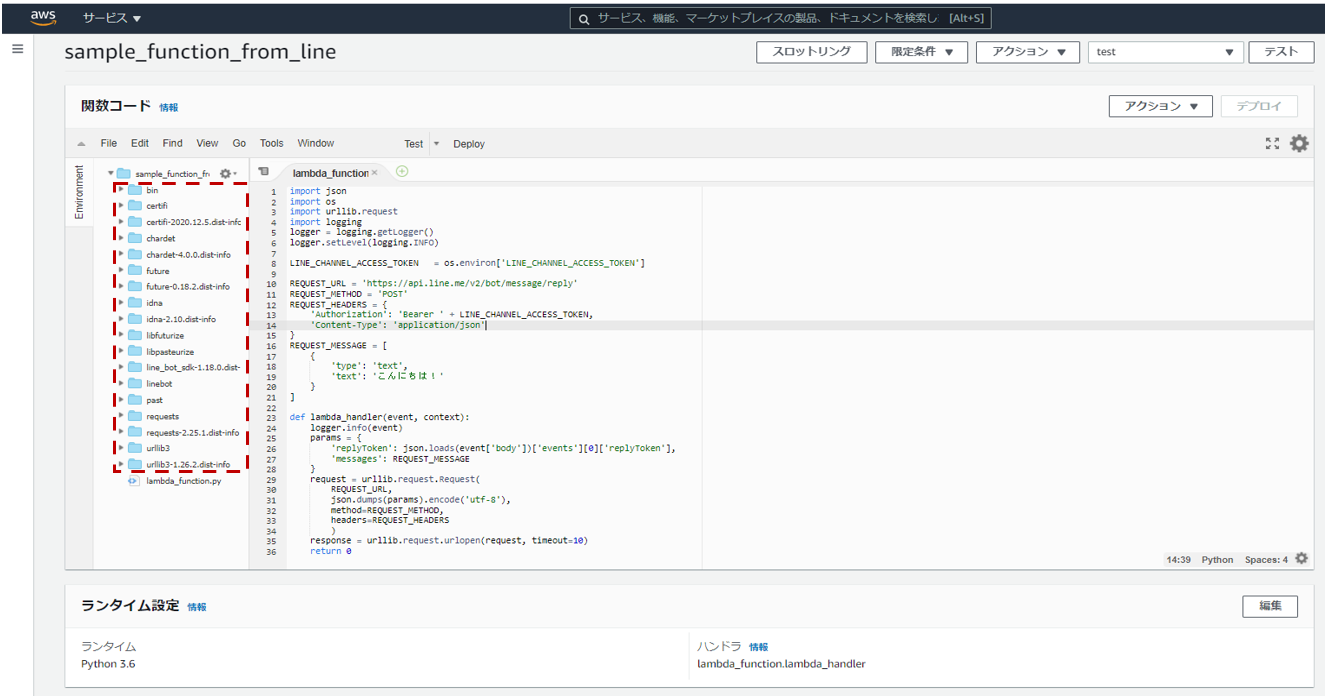Click the bin folder icon

point(135,190)
